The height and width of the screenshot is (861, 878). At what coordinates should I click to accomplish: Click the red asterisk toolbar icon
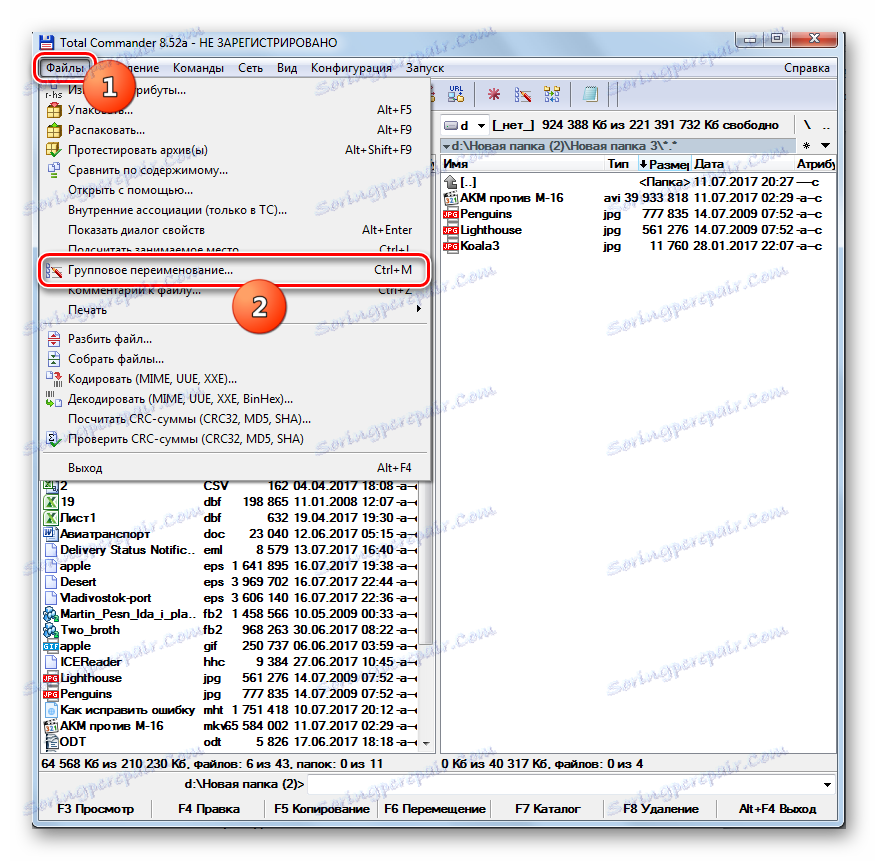pyautogui.click(x=494, y=94)
